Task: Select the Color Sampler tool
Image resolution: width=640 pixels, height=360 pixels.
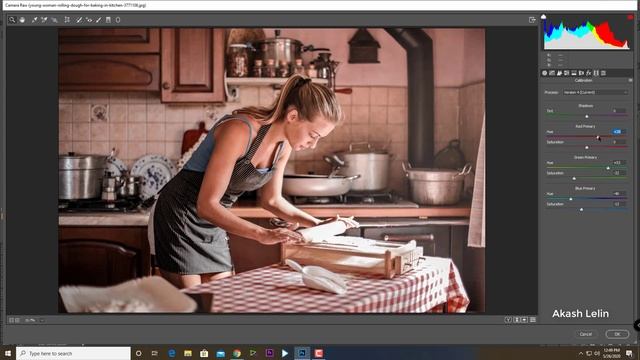Action: [44, 20]
